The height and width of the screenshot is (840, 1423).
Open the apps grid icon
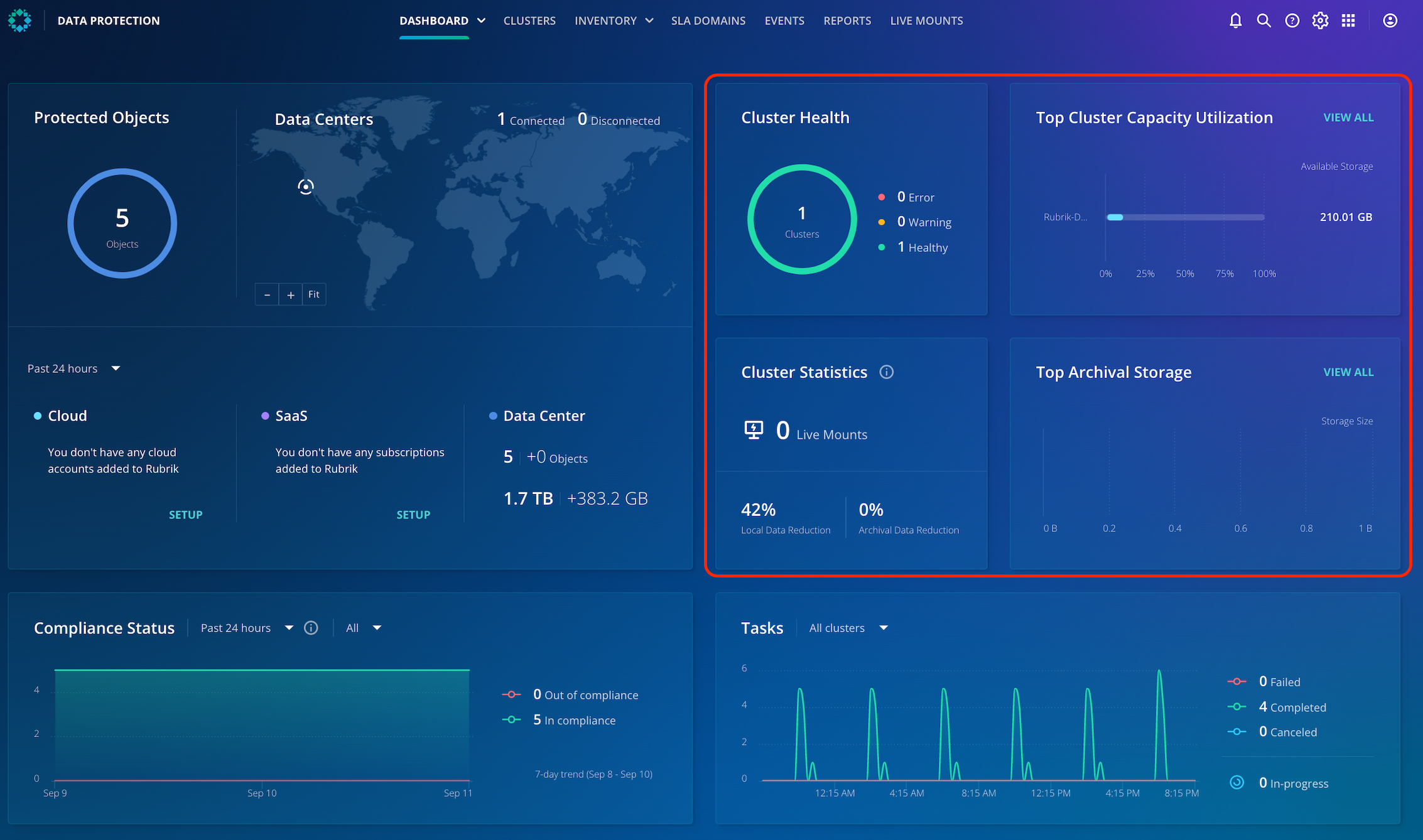point(1348,21)
